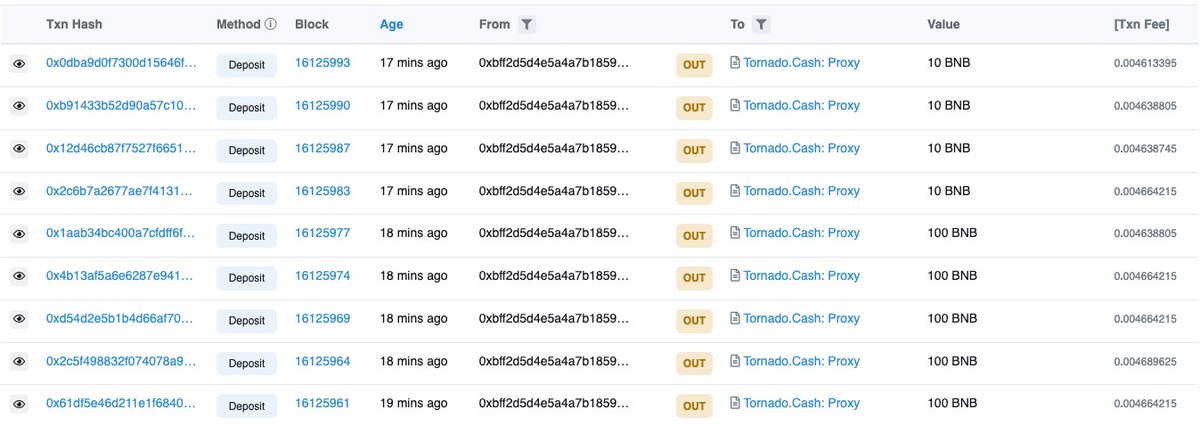Click Deposit method badge in block 16125977 row
The image size is (1200, 426).
click(246, 236)
